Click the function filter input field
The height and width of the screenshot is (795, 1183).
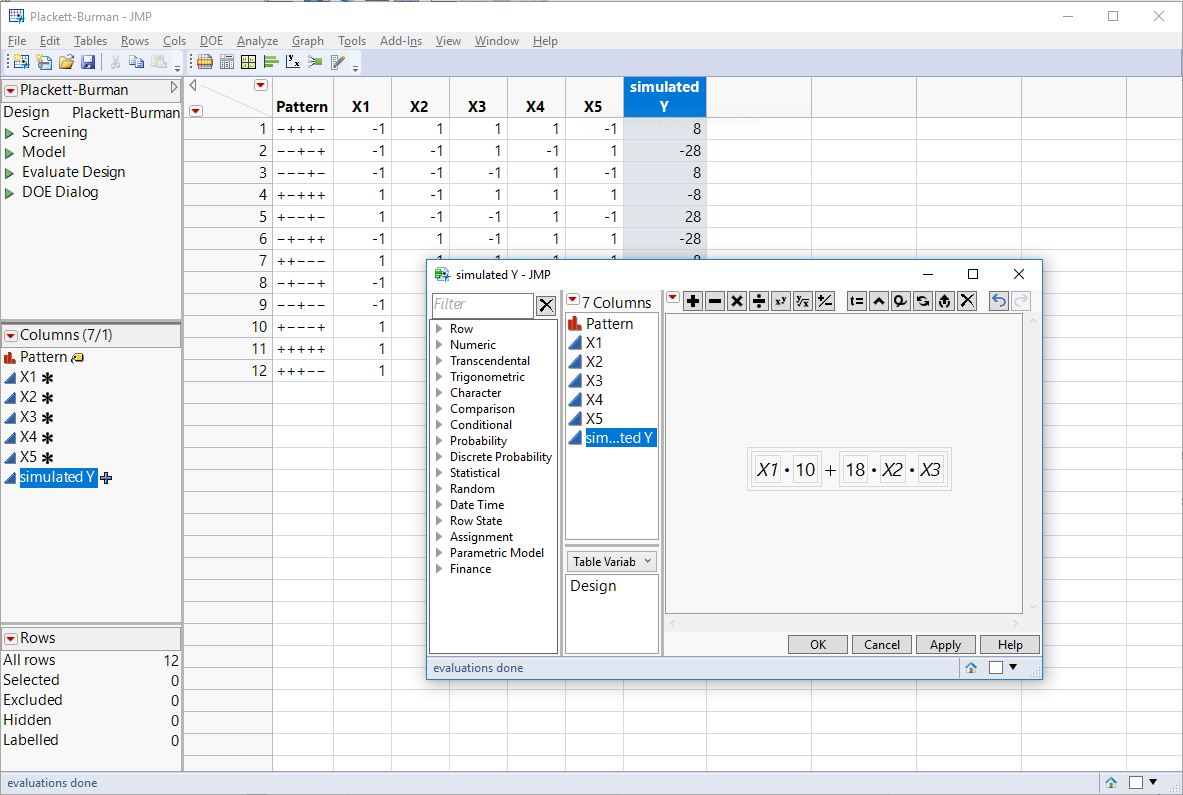click(483, 305)
